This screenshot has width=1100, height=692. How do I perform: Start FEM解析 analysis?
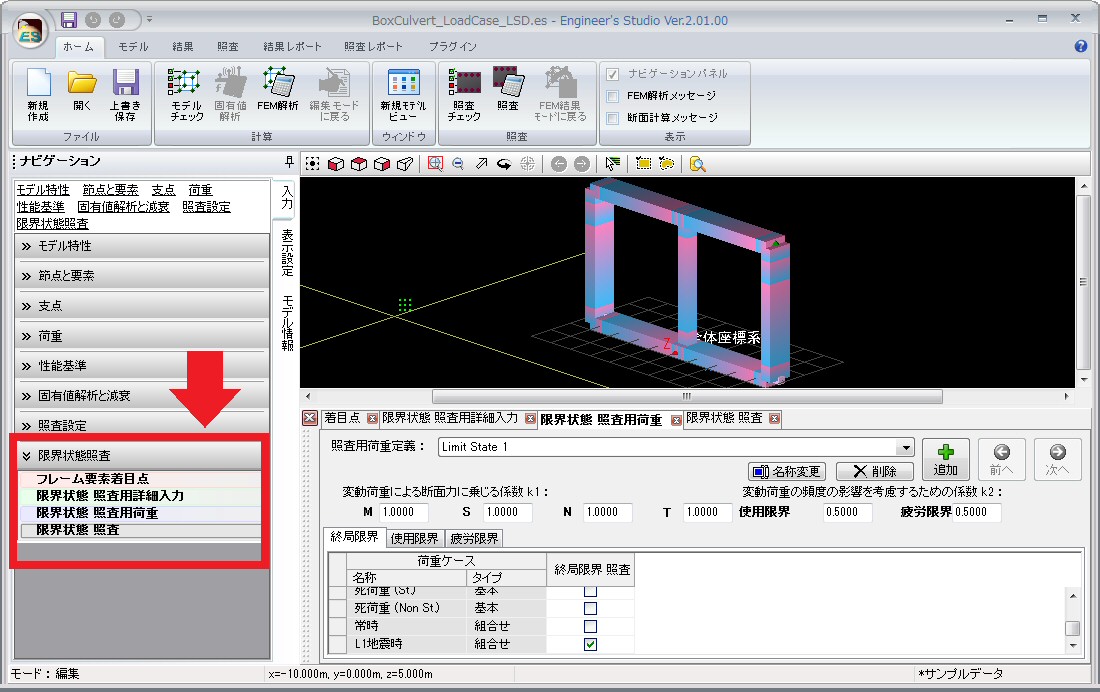pos(278,91)
